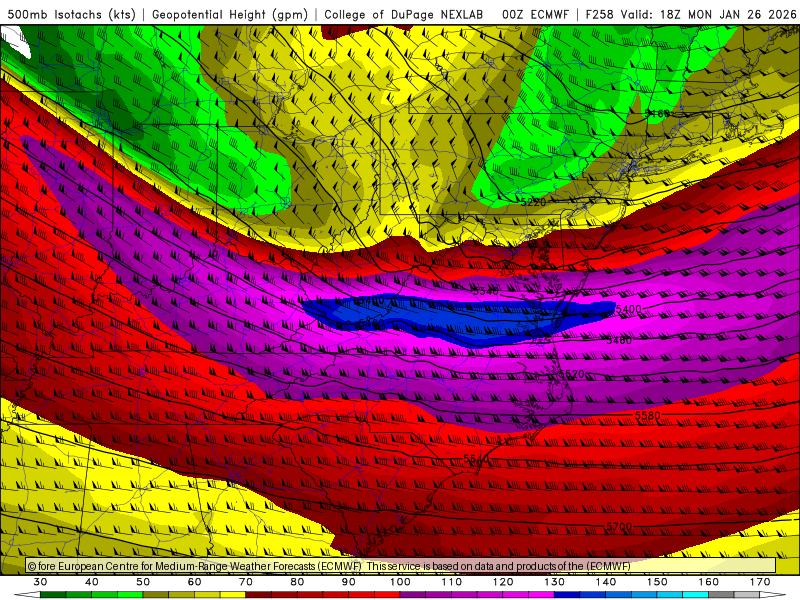
Task: Click dark red legend swatch starting at 70
Action: 259,595
